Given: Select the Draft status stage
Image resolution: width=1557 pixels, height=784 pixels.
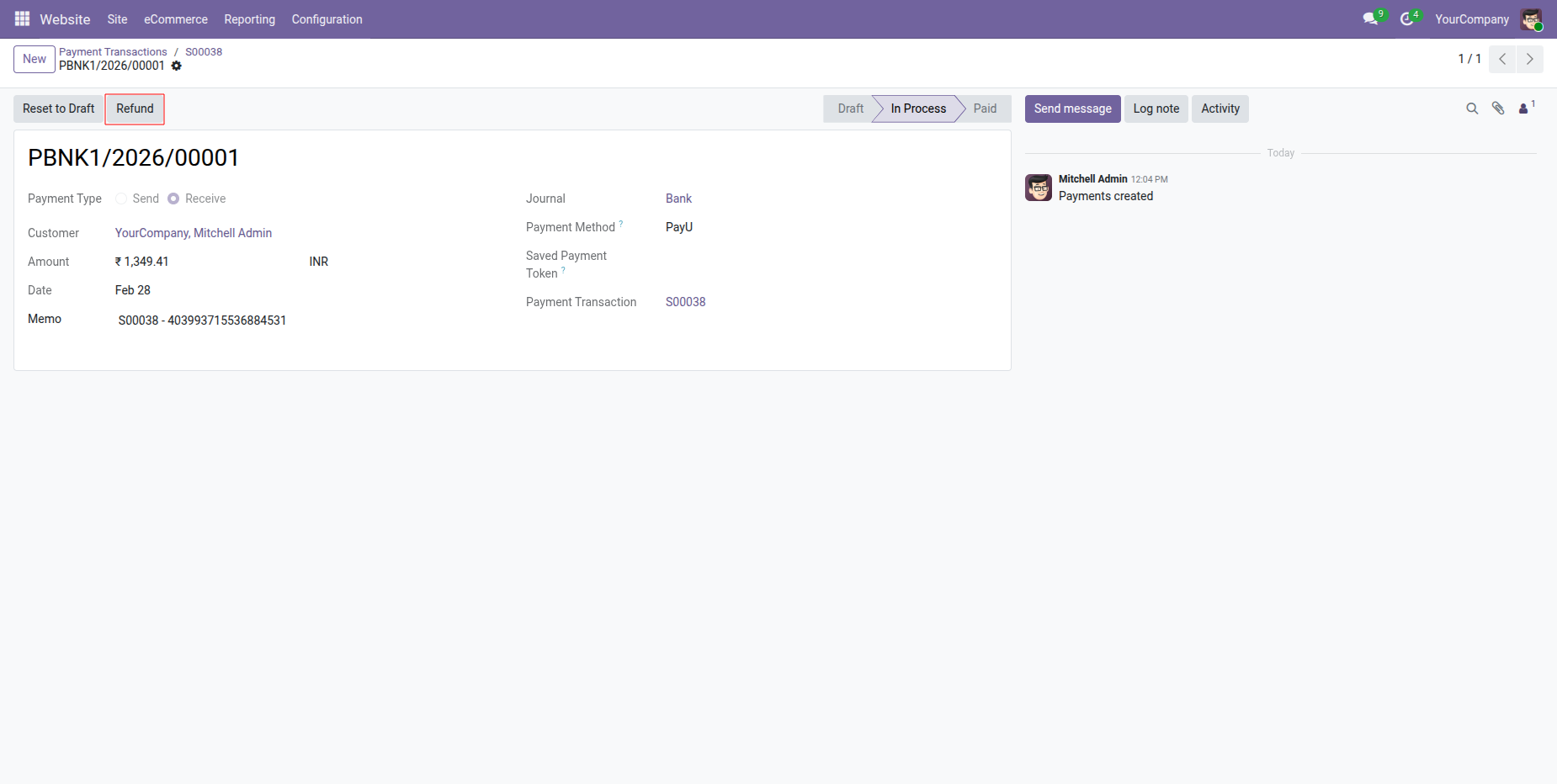Looking at the screenshot, I should click(849, 109).
